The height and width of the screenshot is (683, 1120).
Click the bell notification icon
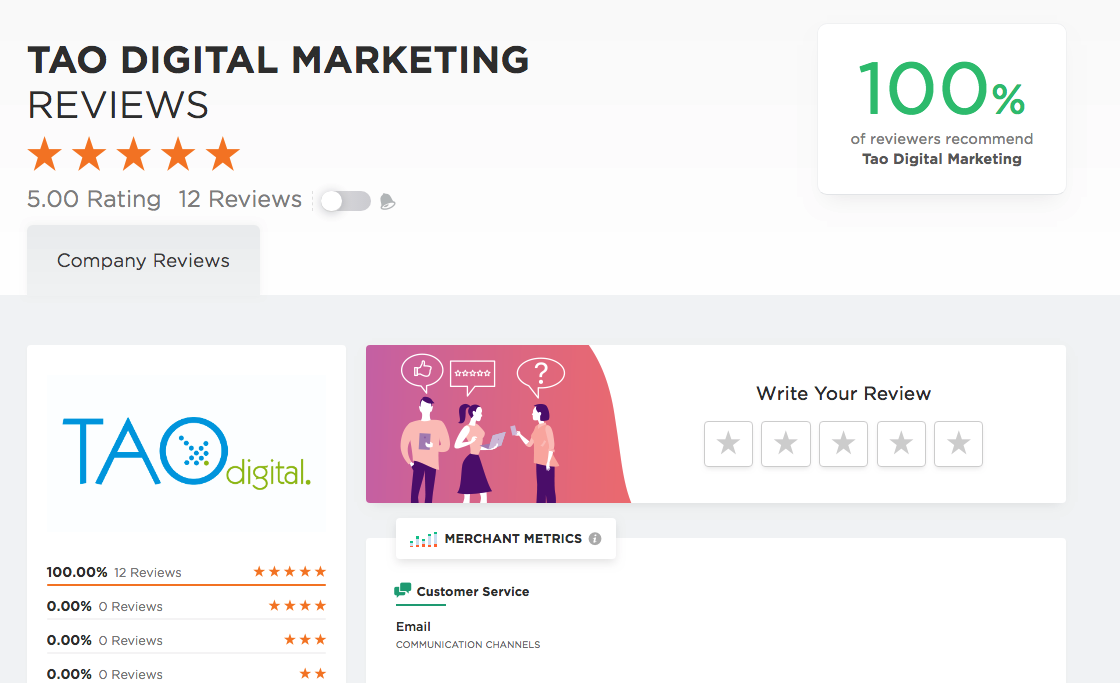point(387,201)
